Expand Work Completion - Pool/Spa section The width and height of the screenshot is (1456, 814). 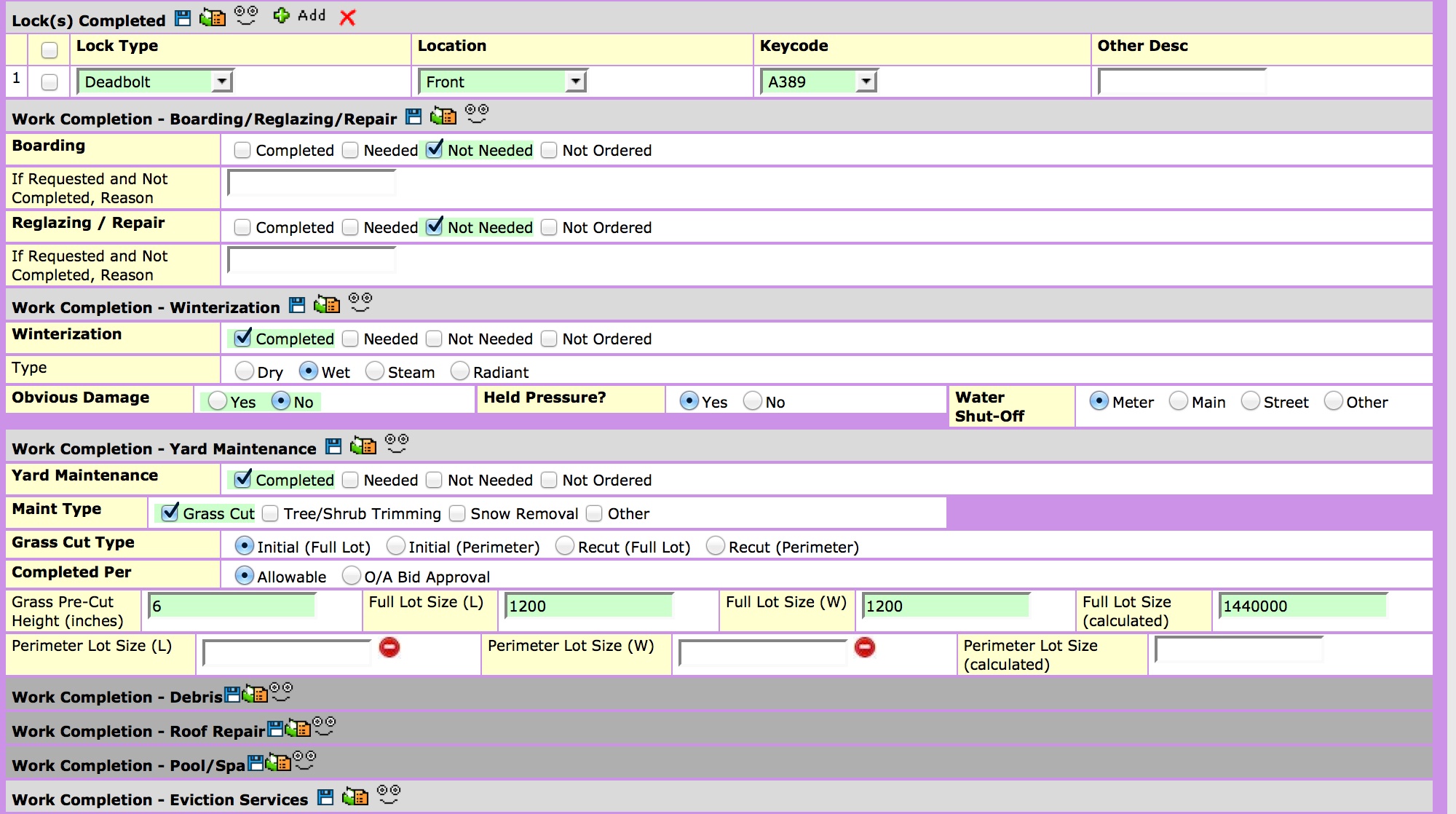click(x=128, y=765)
